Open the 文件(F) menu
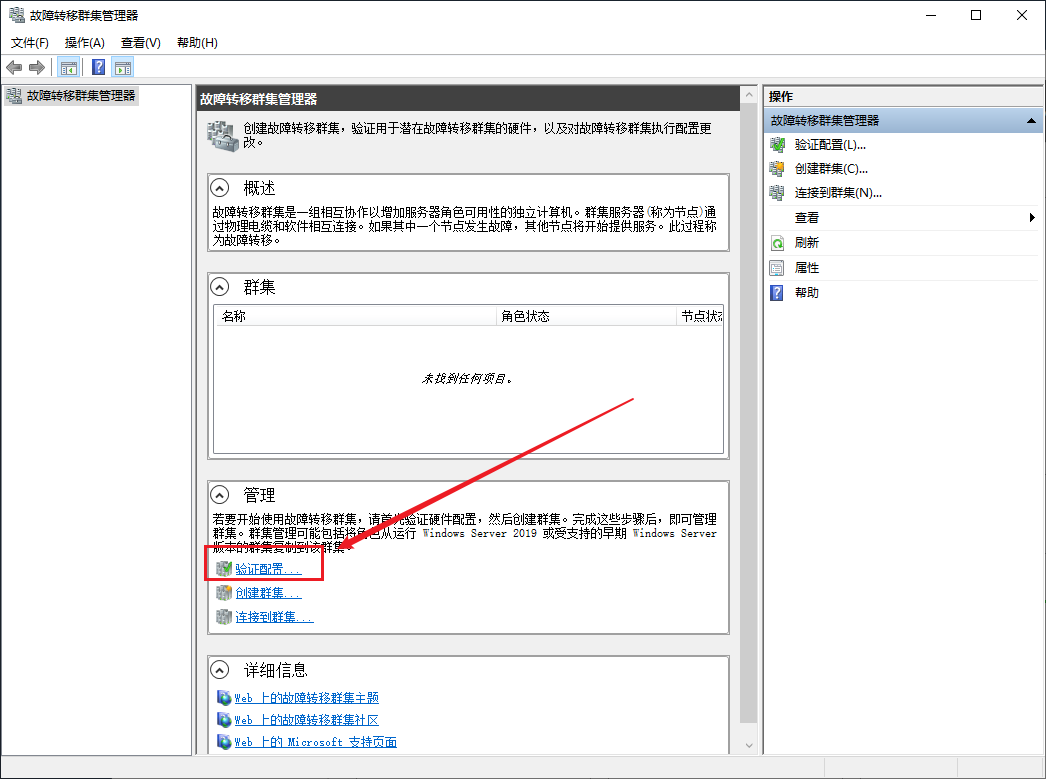Screen dimensions: 1046x779 click(30, 42)
